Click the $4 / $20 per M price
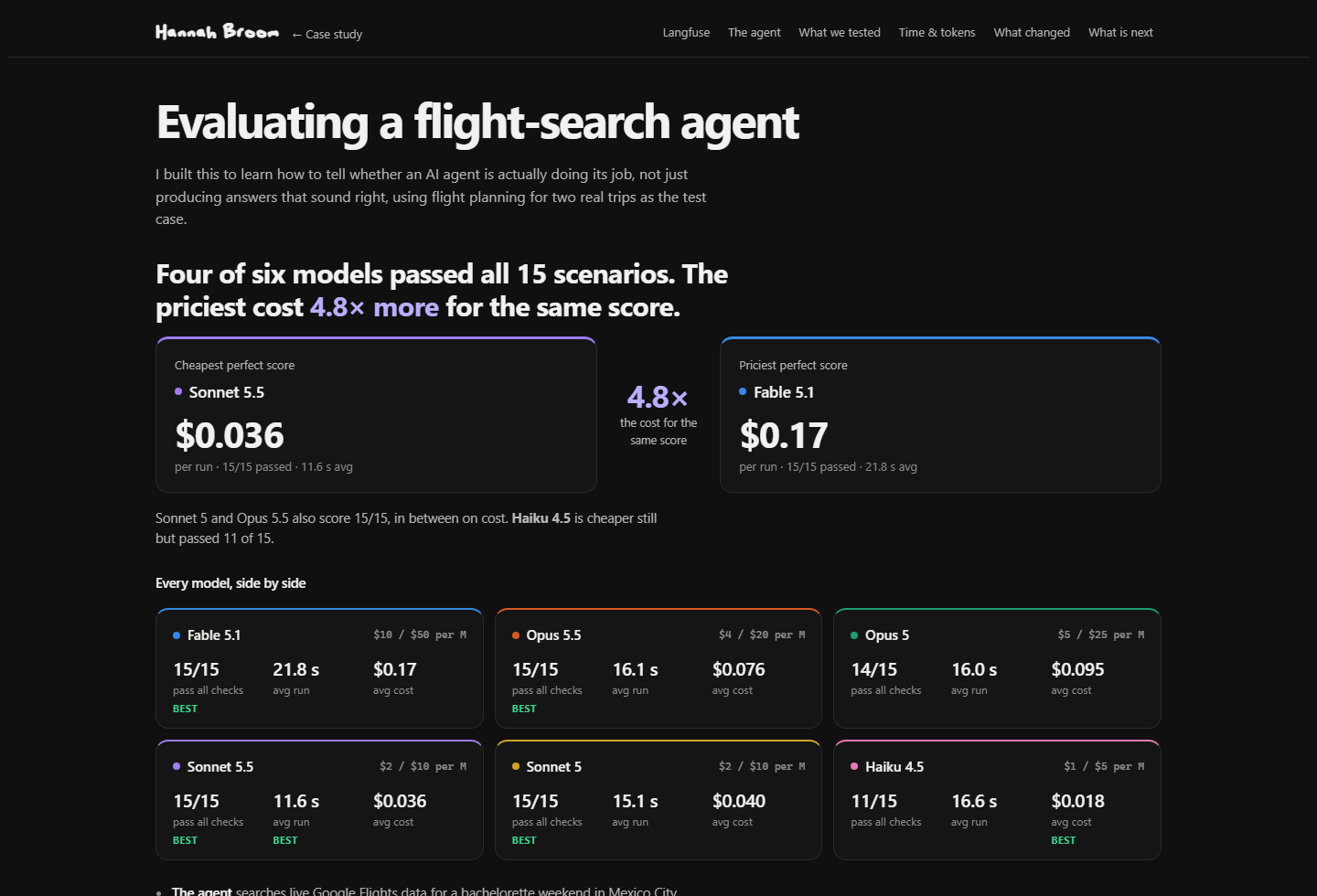The image size is (1317, 896). (762, 635)
